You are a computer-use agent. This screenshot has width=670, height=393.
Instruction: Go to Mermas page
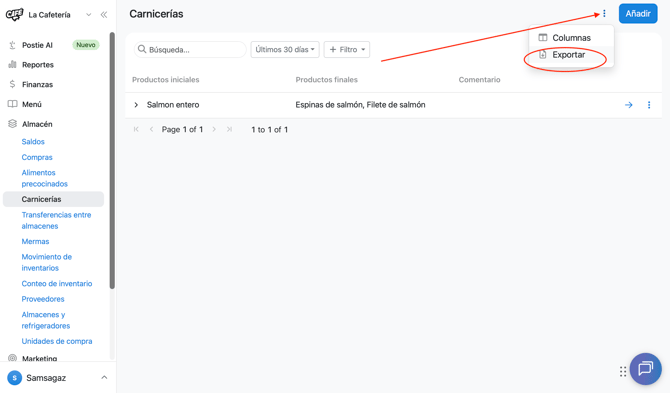35,241
